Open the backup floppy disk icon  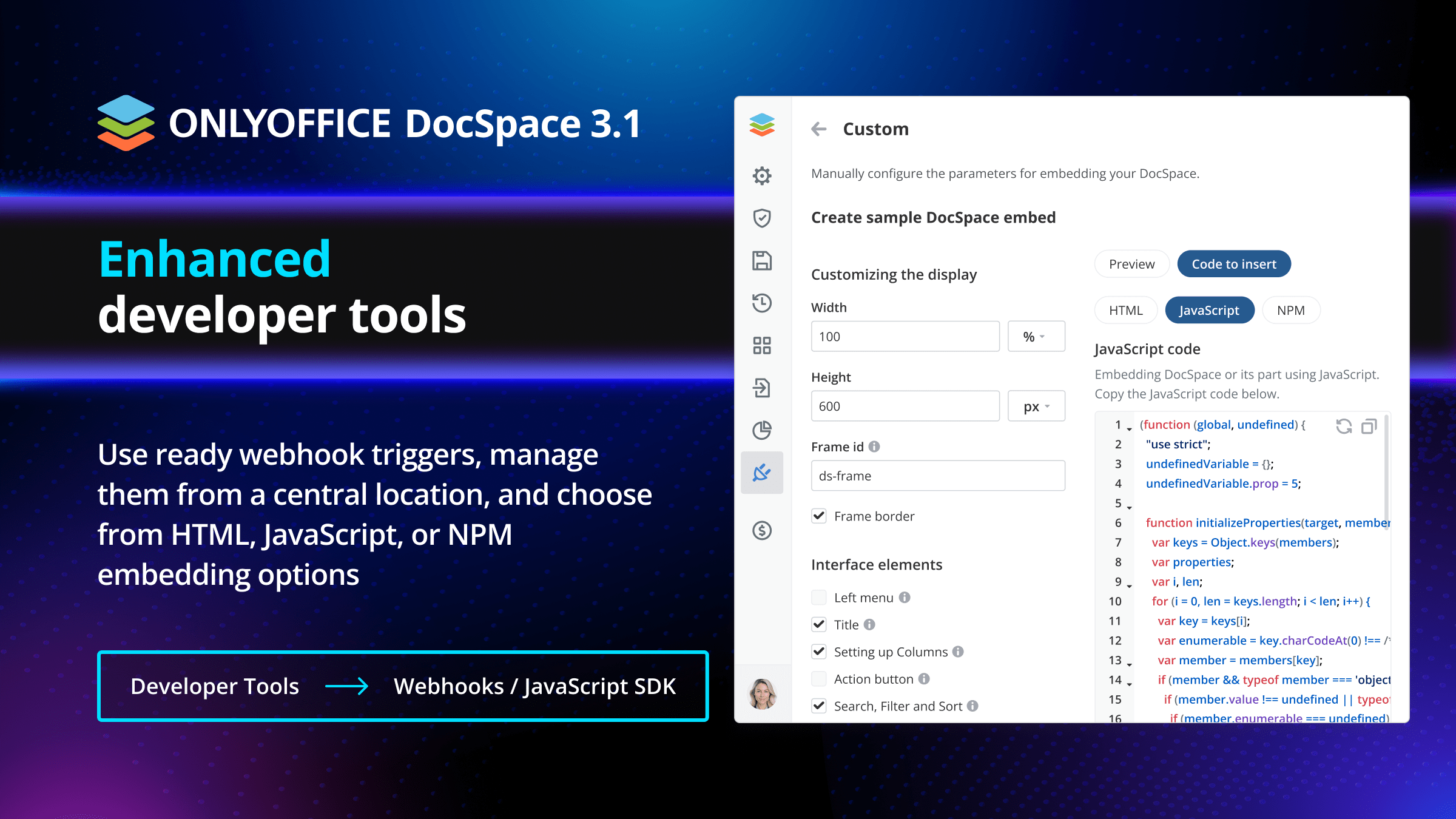coord(762,260)
